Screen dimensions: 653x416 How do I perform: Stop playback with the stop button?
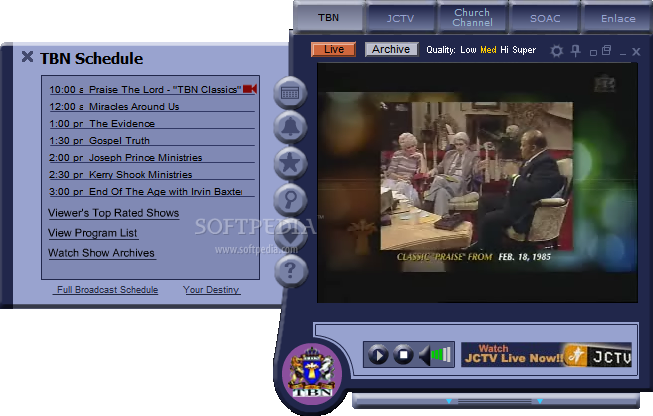403,355
